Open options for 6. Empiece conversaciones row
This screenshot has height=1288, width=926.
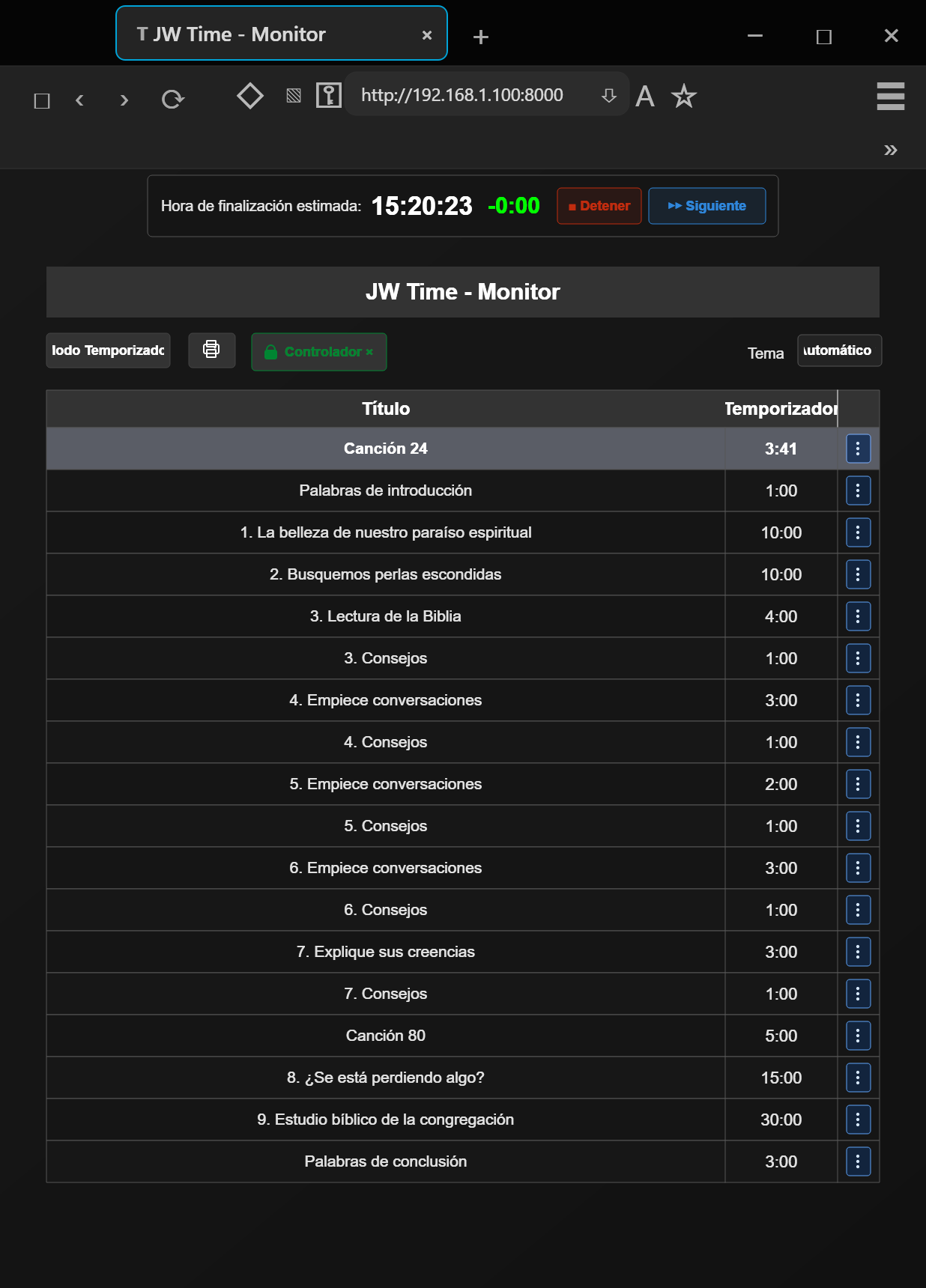[x=858, y=868]
